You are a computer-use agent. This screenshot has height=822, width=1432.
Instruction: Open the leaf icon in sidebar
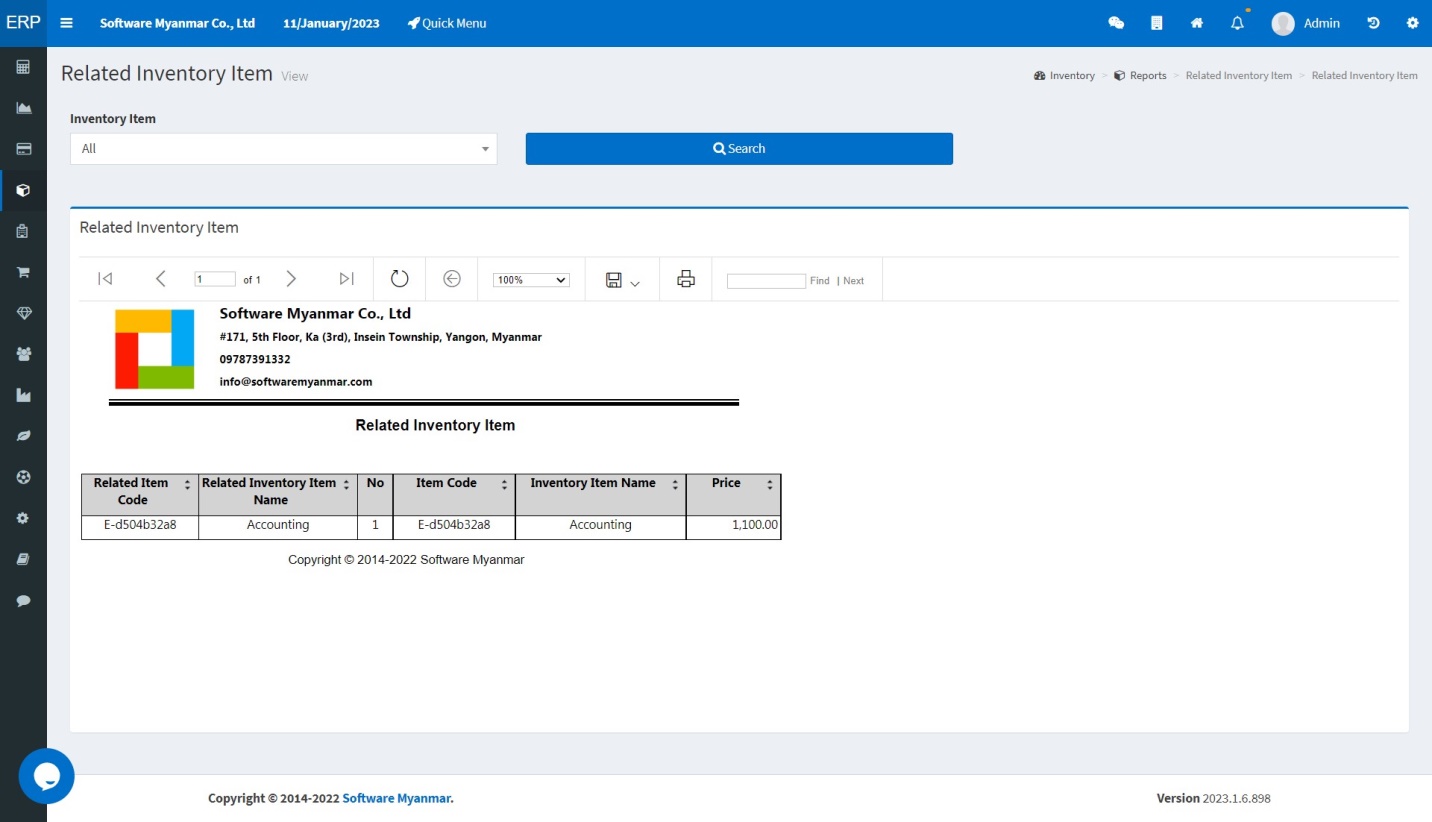pos(23,436)
